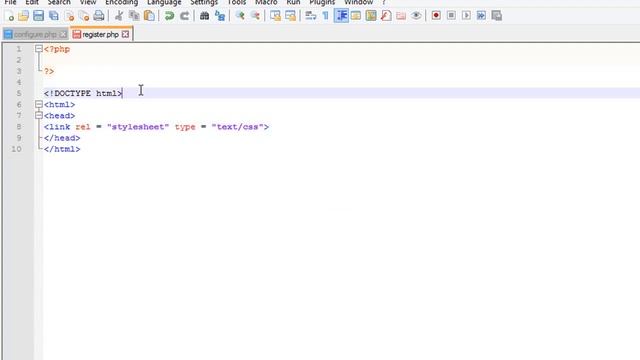Screen dimensions: 640x360
Task: Open the Language menu
Action: (x=164, y=2)
